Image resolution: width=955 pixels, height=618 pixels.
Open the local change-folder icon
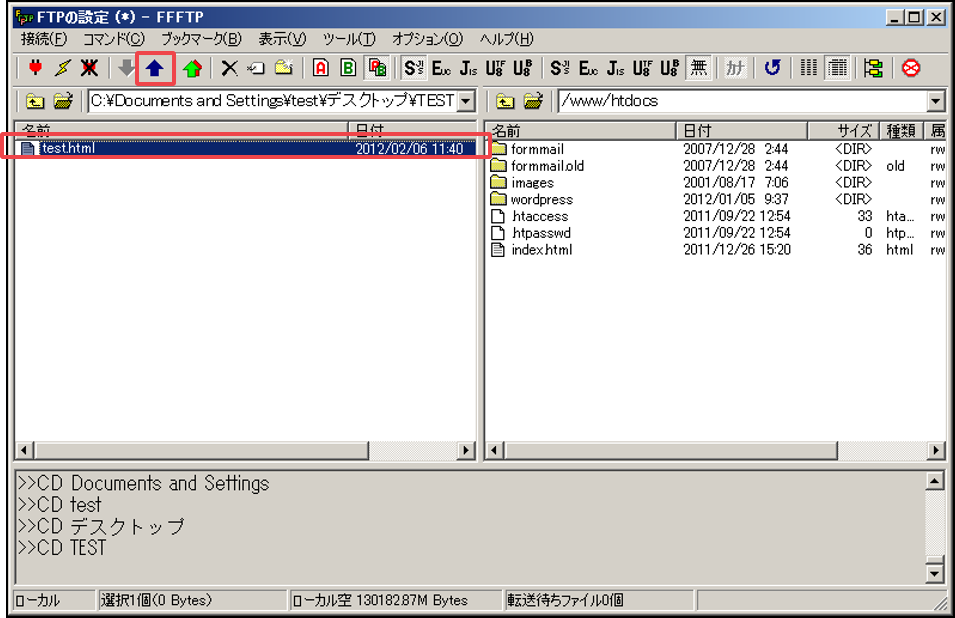point(63,101)
